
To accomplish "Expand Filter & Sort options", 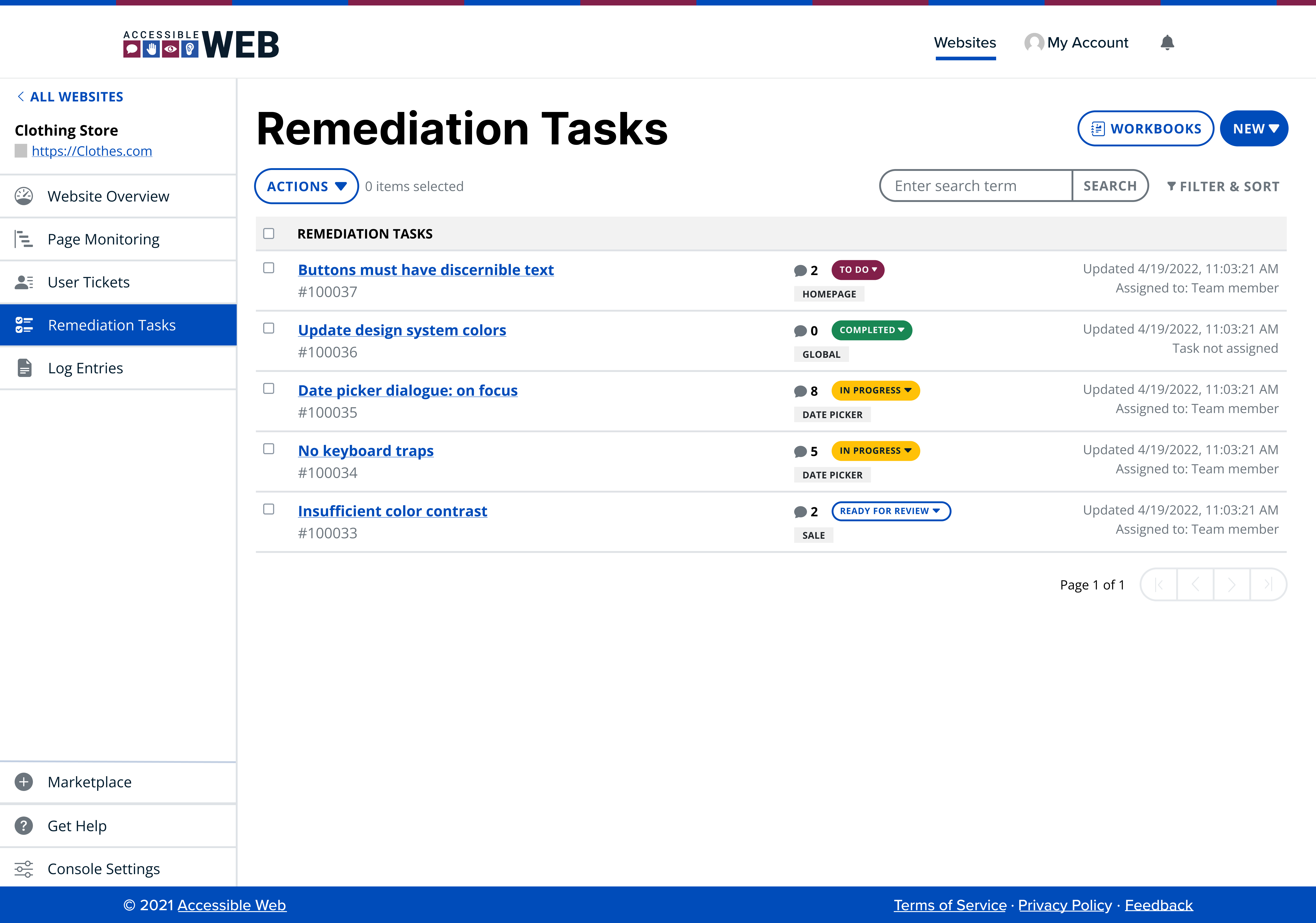I will (1223, 186).
